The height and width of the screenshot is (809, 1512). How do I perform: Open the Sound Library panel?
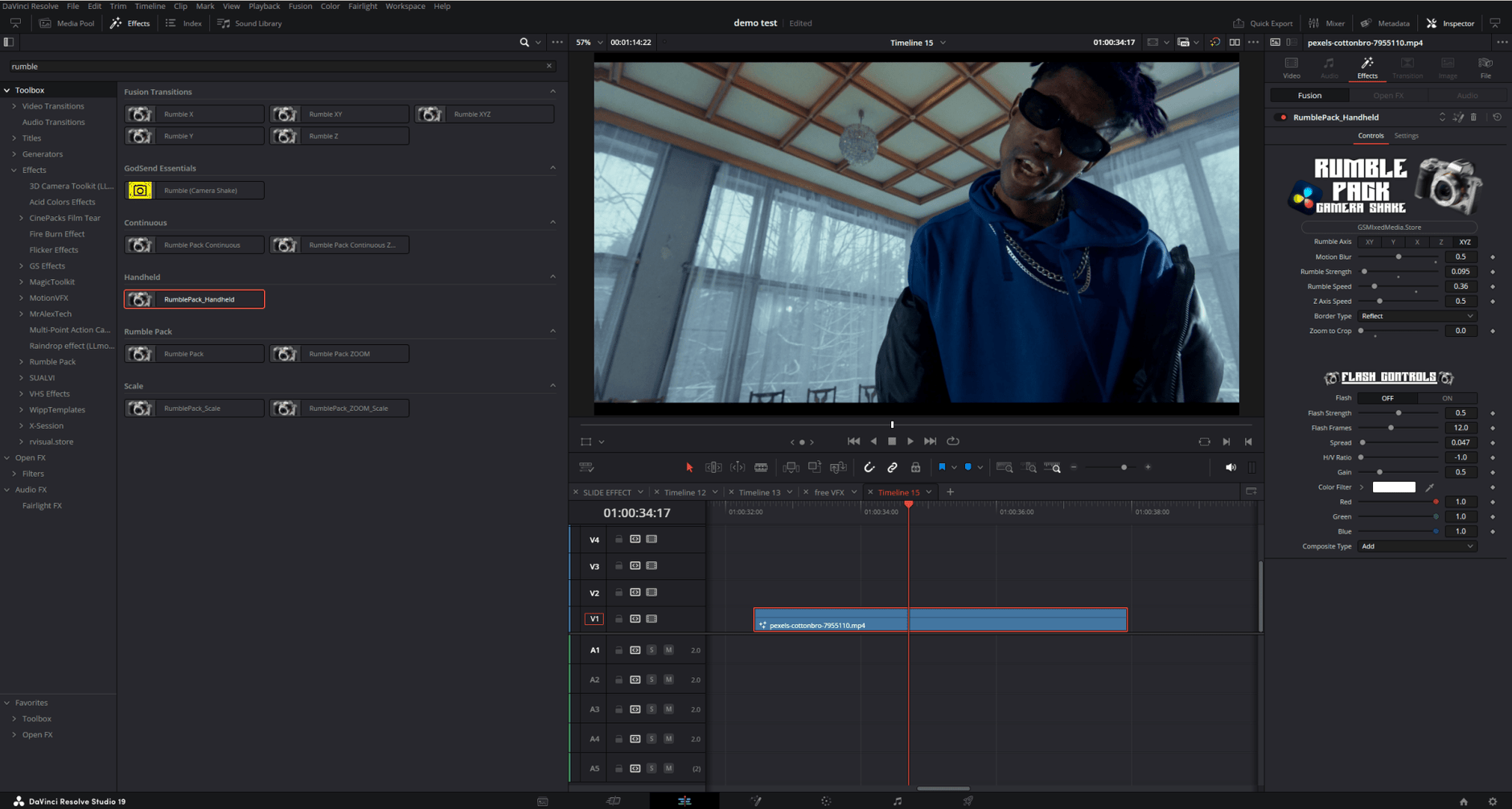[249, 23]
